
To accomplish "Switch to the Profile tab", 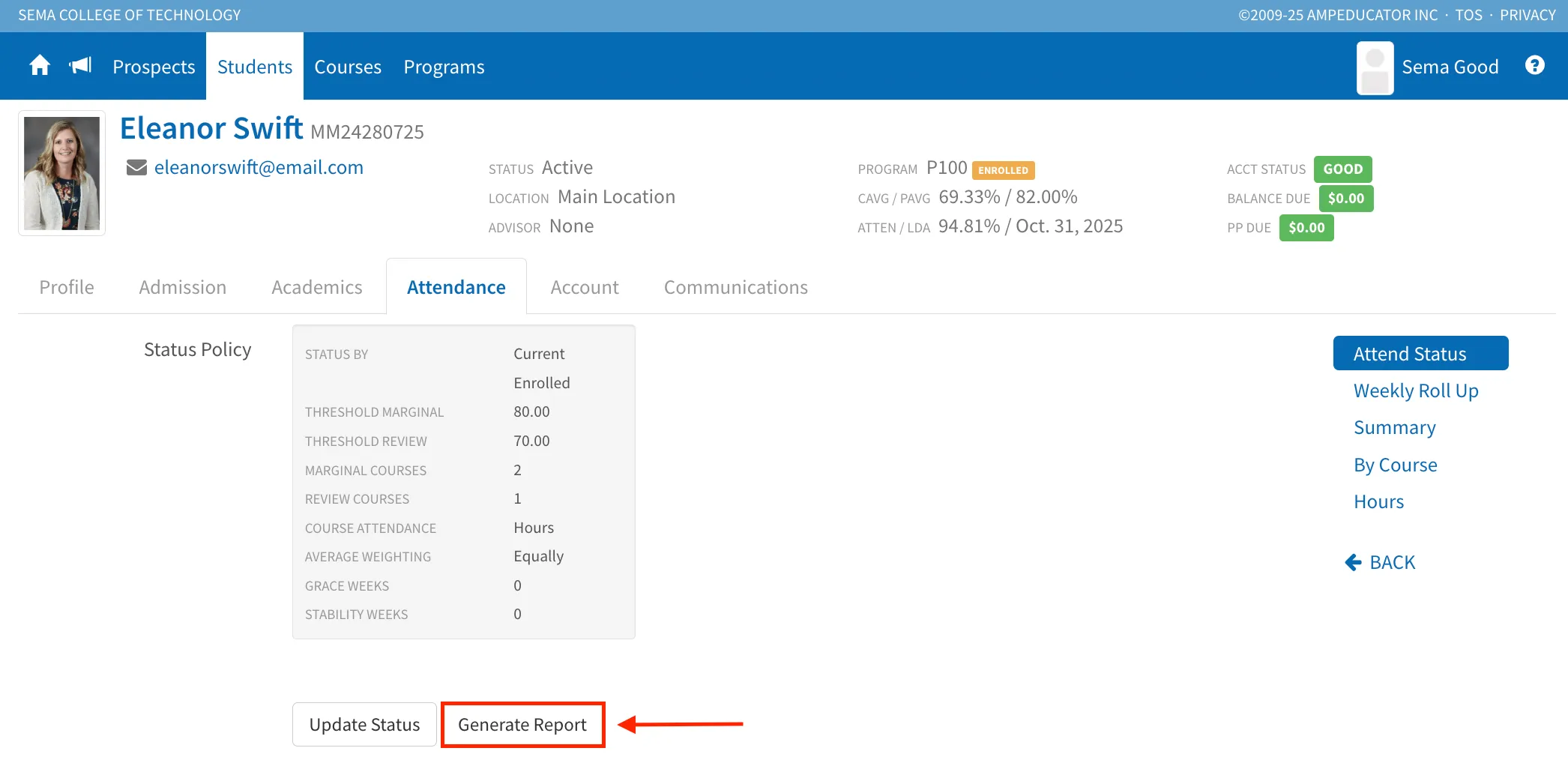I will [67, 287].
